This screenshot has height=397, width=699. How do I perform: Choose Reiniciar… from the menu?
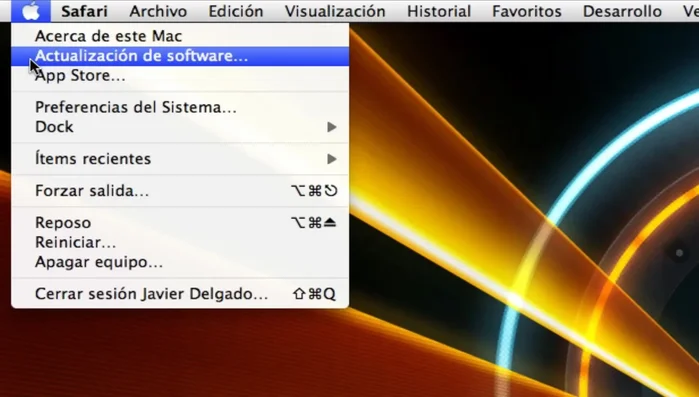pyautogui.click(x=180, y=242)
